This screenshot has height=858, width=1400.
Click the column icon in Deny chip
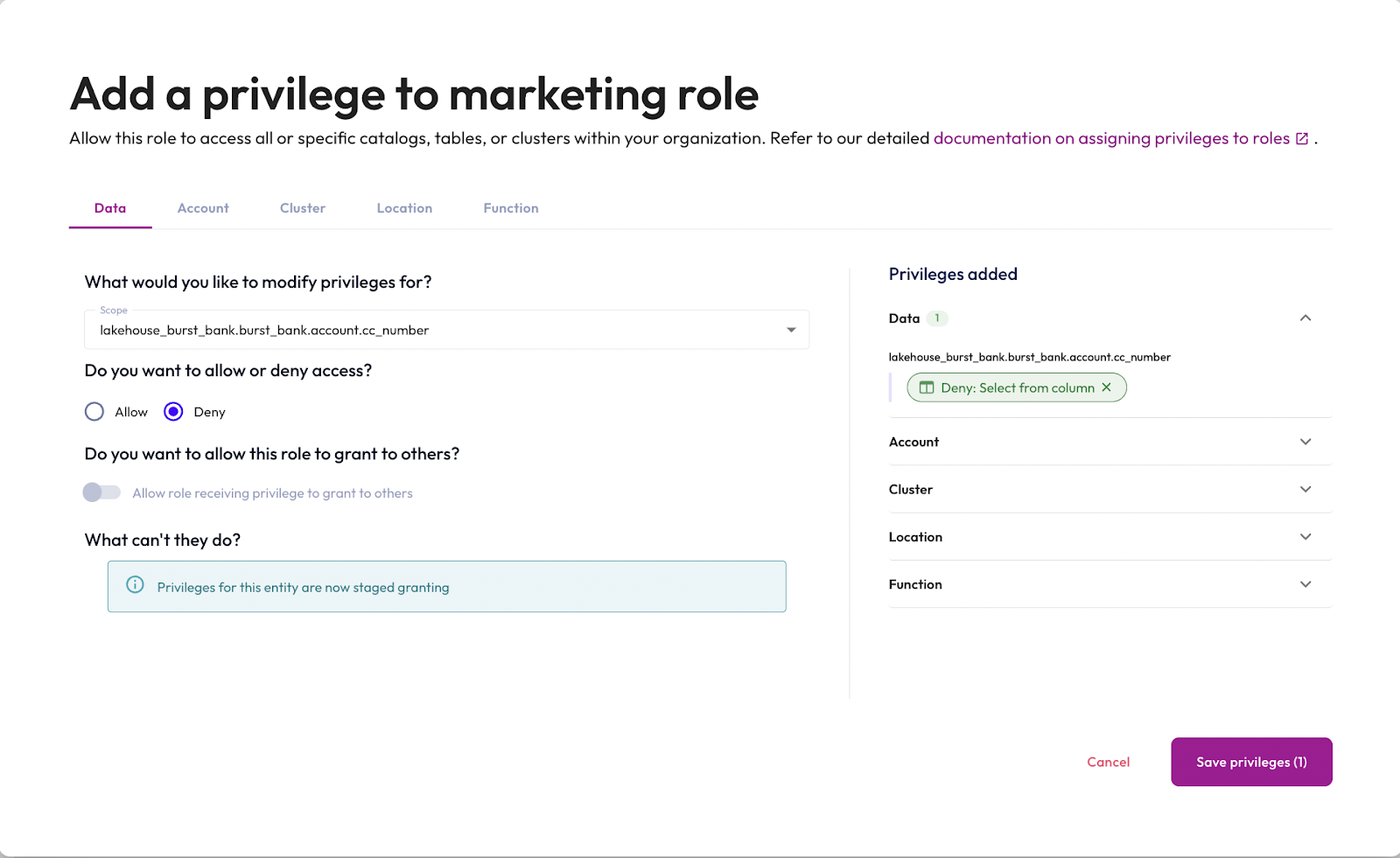tap(927, 387)
